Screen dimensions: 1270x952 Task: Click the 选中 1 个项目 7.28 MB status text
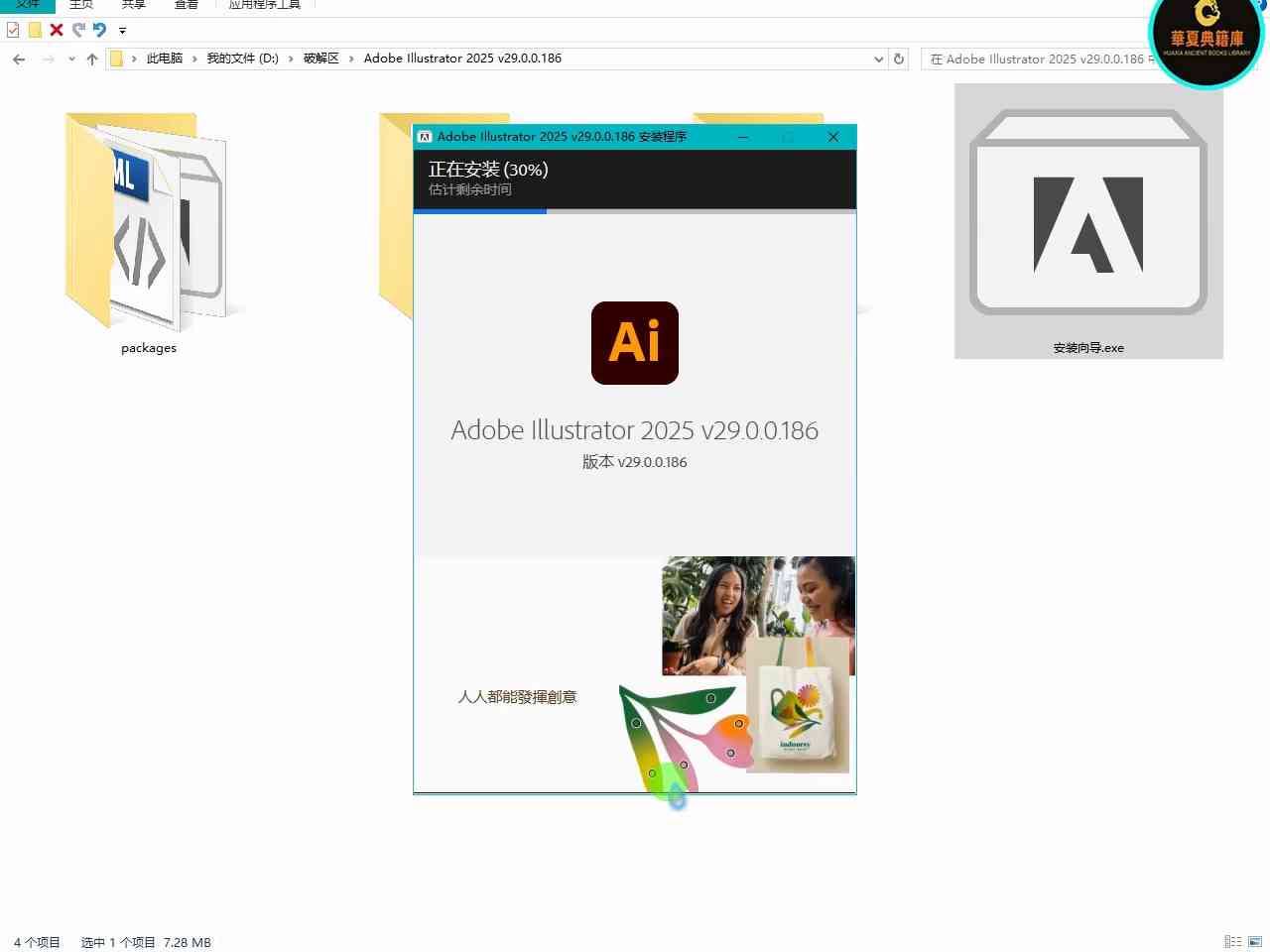click(x=146, y=942)
